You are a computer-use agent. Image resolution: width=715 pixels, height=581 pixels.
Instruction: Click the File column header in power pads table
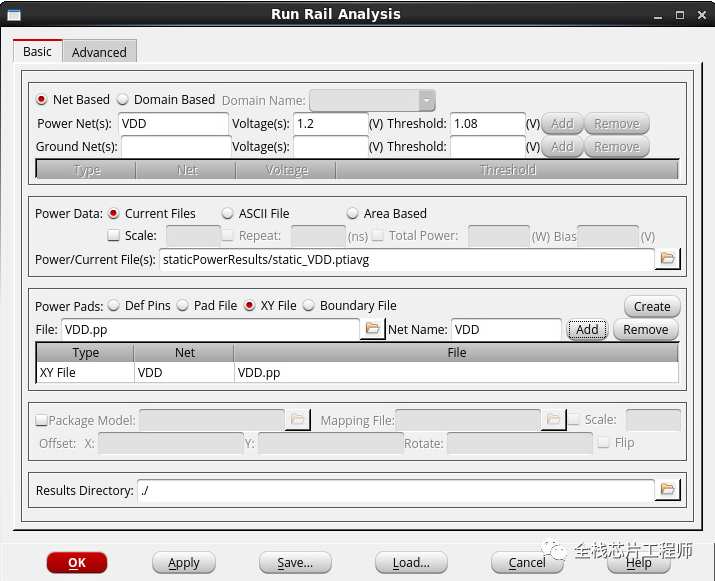pyautogui.click(x=456, y=353)
